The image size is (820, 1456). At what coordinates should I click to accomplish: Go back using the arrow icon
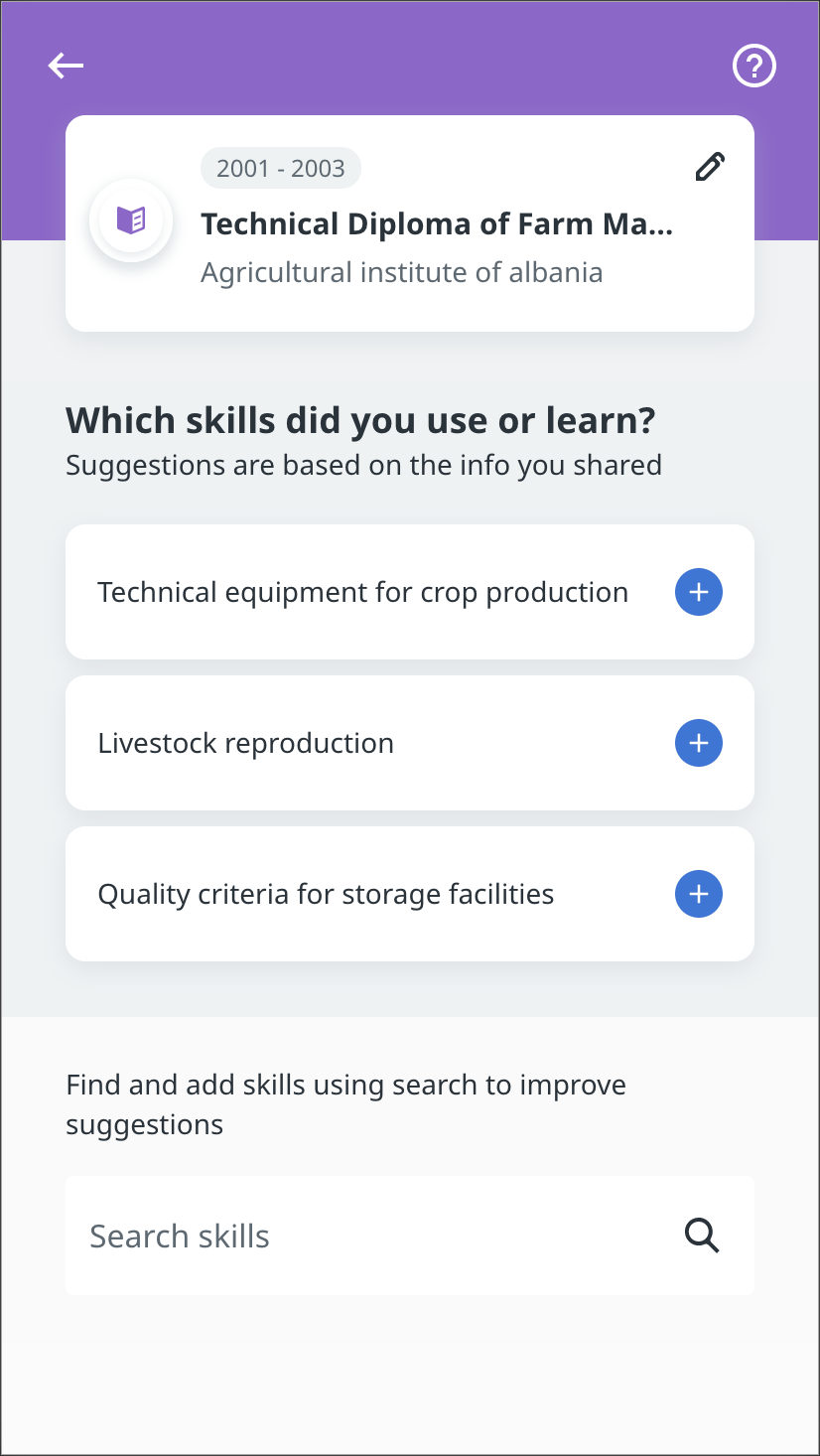tap(66, 66)
